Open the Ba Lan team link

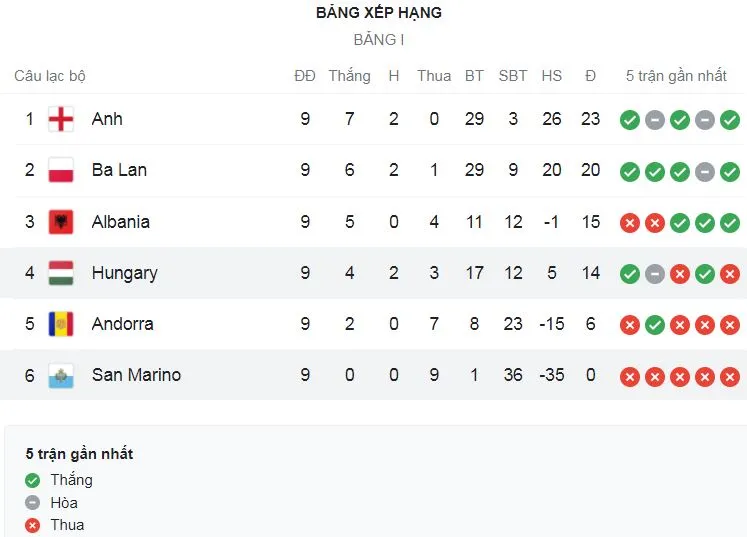pos(119,170)
